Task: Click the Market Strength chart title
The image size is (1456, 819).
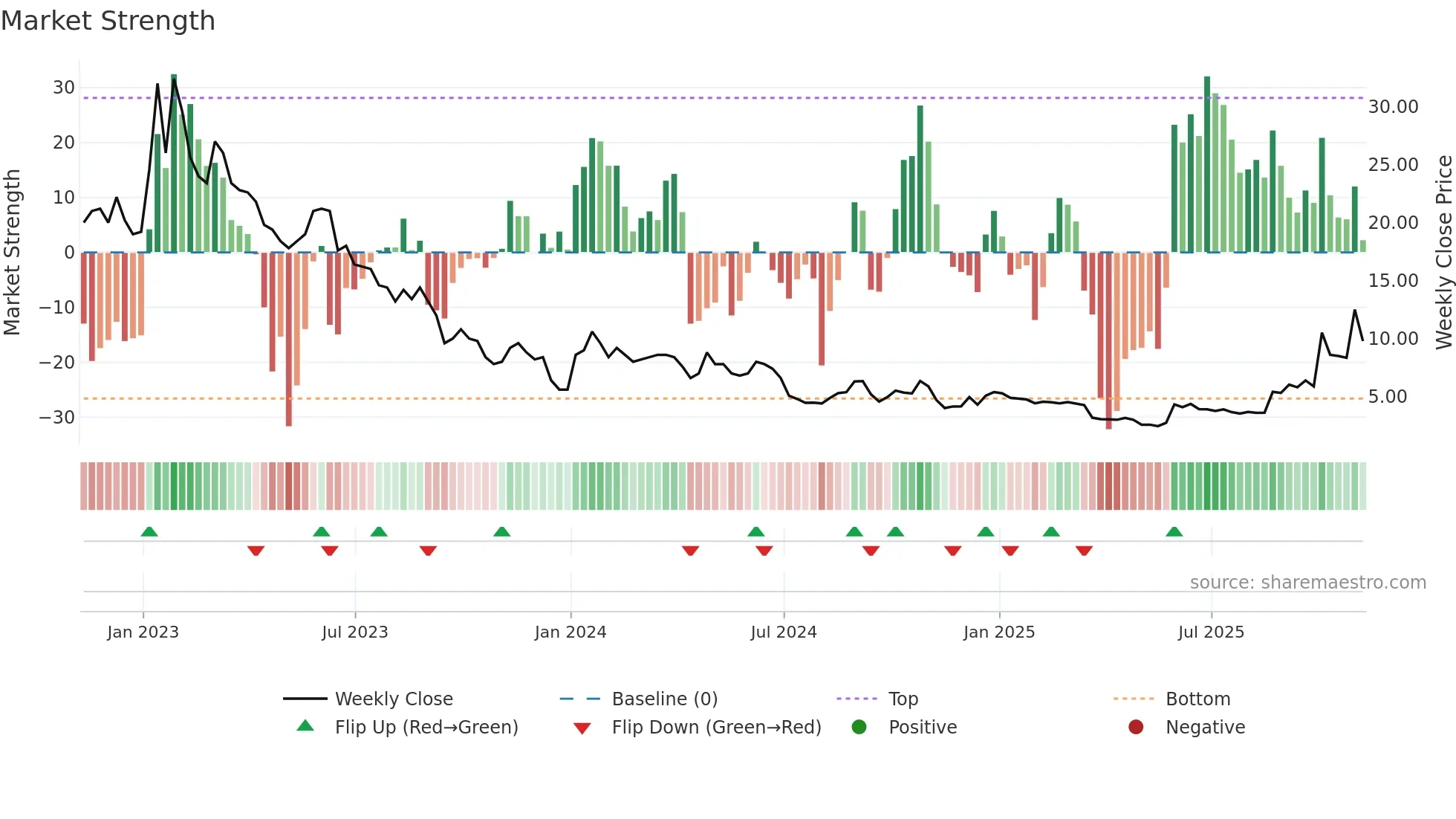Action: point(108,21)
